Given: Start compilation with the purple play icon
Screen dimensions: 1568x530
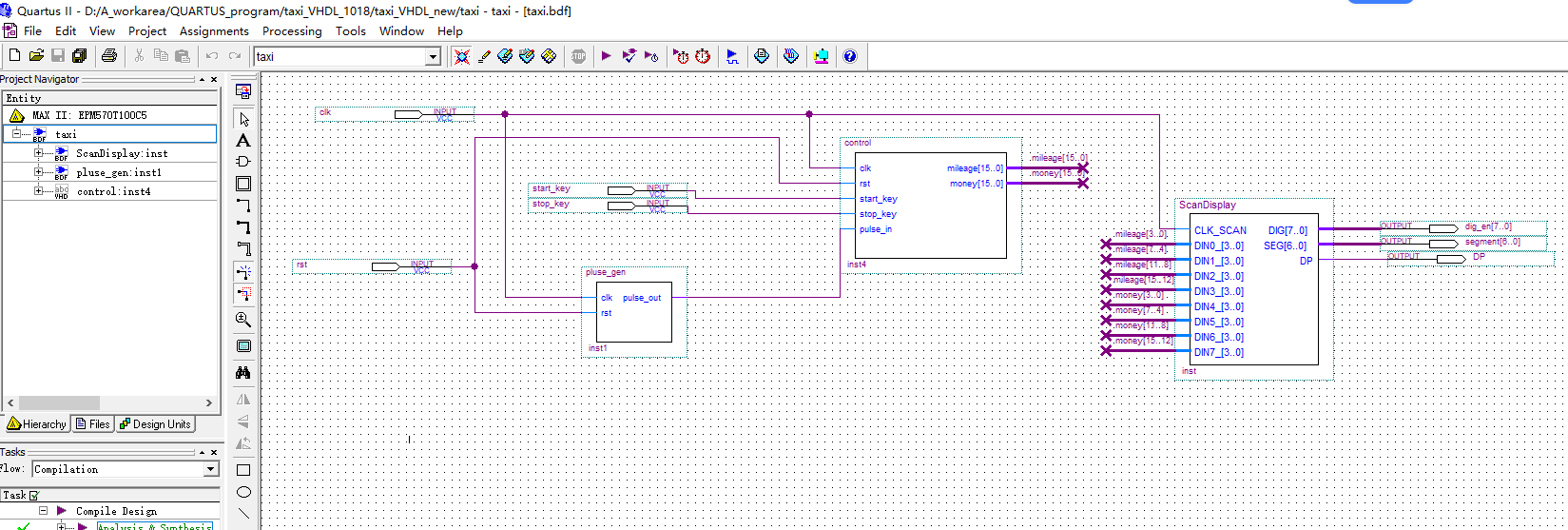Looking at the screenshot, I should (607, 56).
